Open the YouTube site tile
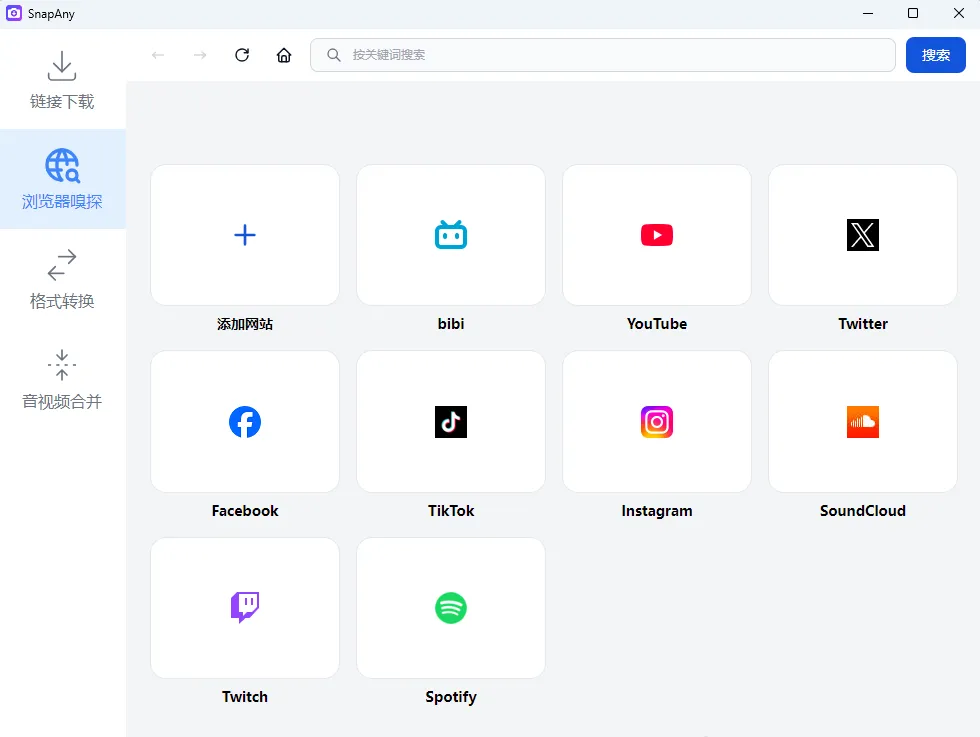This screenshot has height=737, width=980. pos(657,235)
